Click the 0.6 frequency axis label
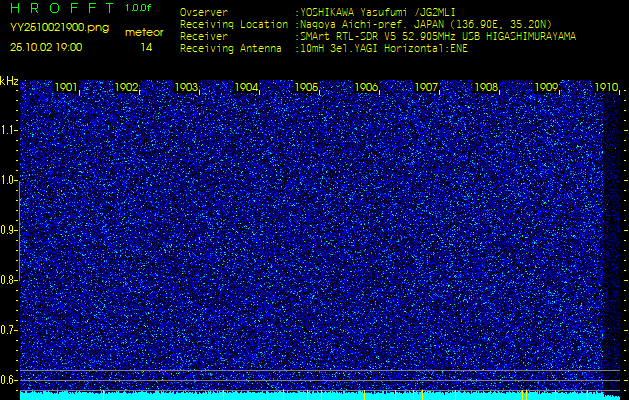This screenshot has height=400, width=629. 9,380
